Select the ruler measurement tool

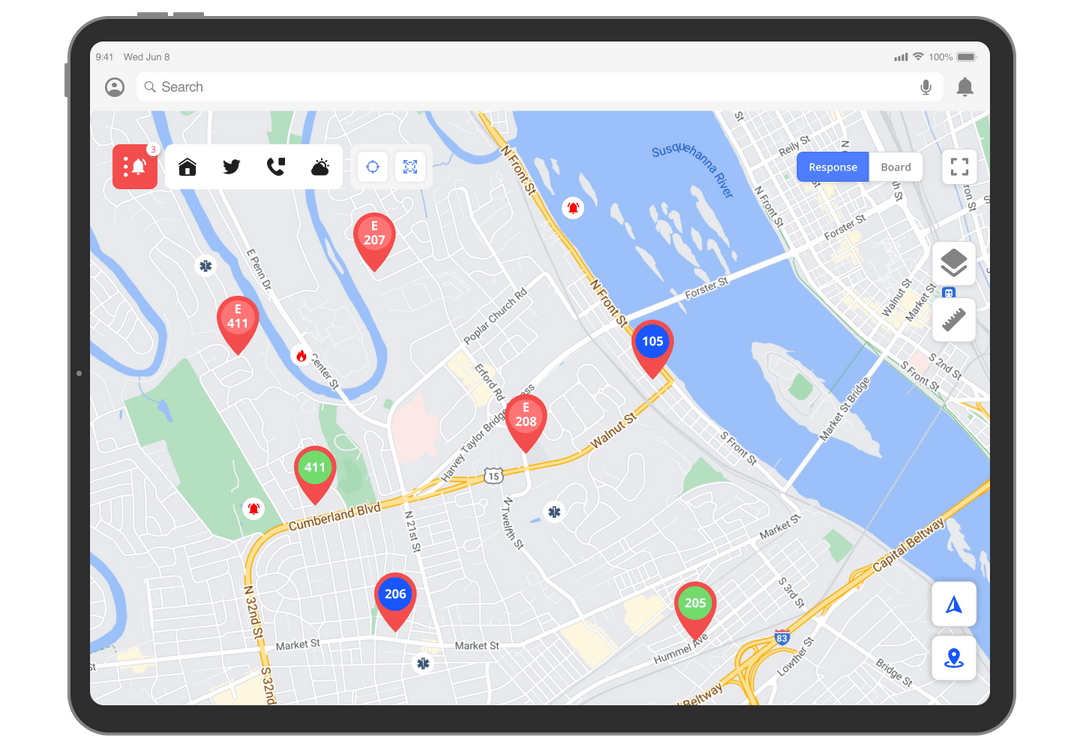click(953, 320)
